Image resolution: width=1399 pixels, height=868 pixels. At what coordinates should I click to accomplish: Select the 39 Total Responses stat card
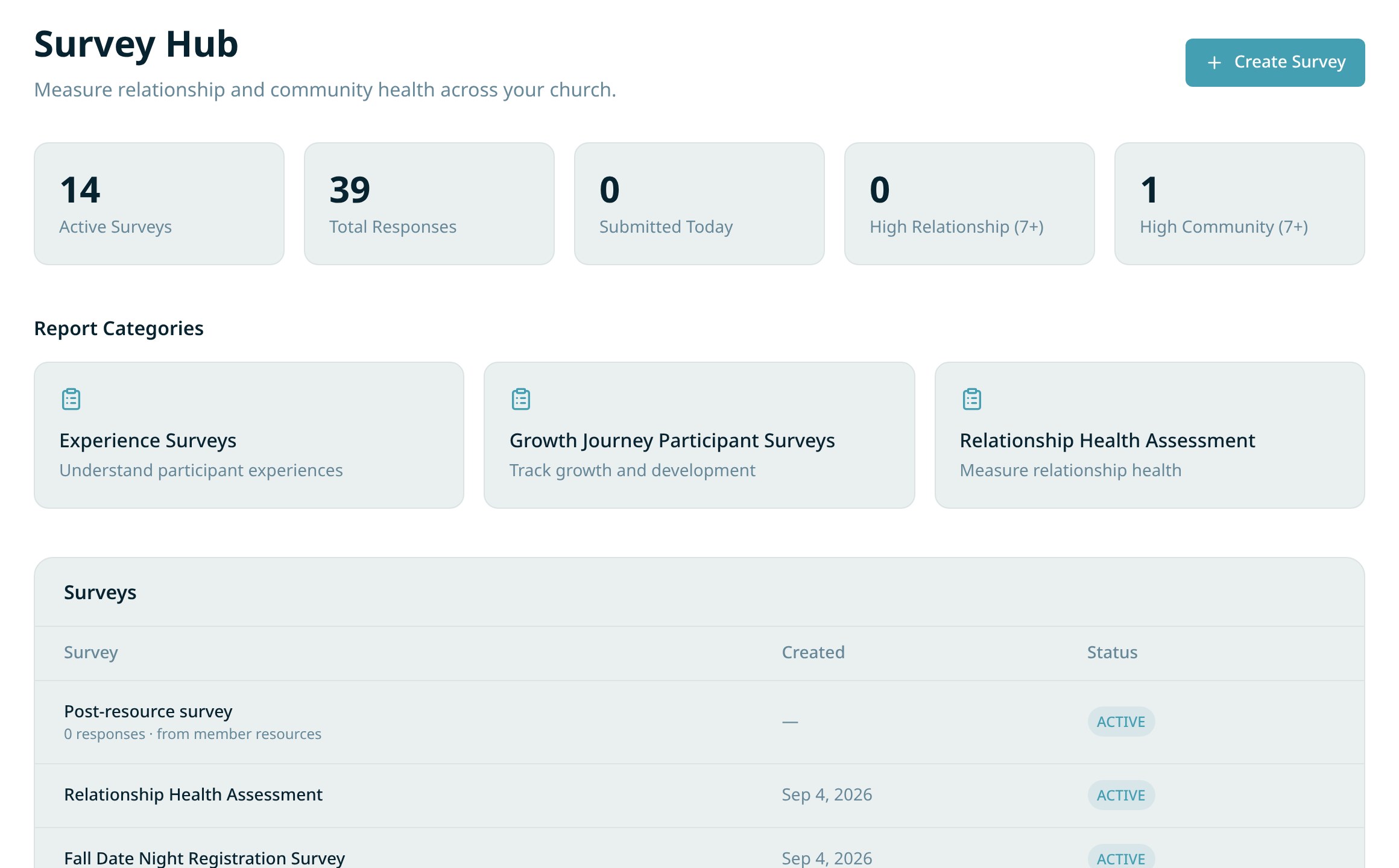(x=429, y=204)
